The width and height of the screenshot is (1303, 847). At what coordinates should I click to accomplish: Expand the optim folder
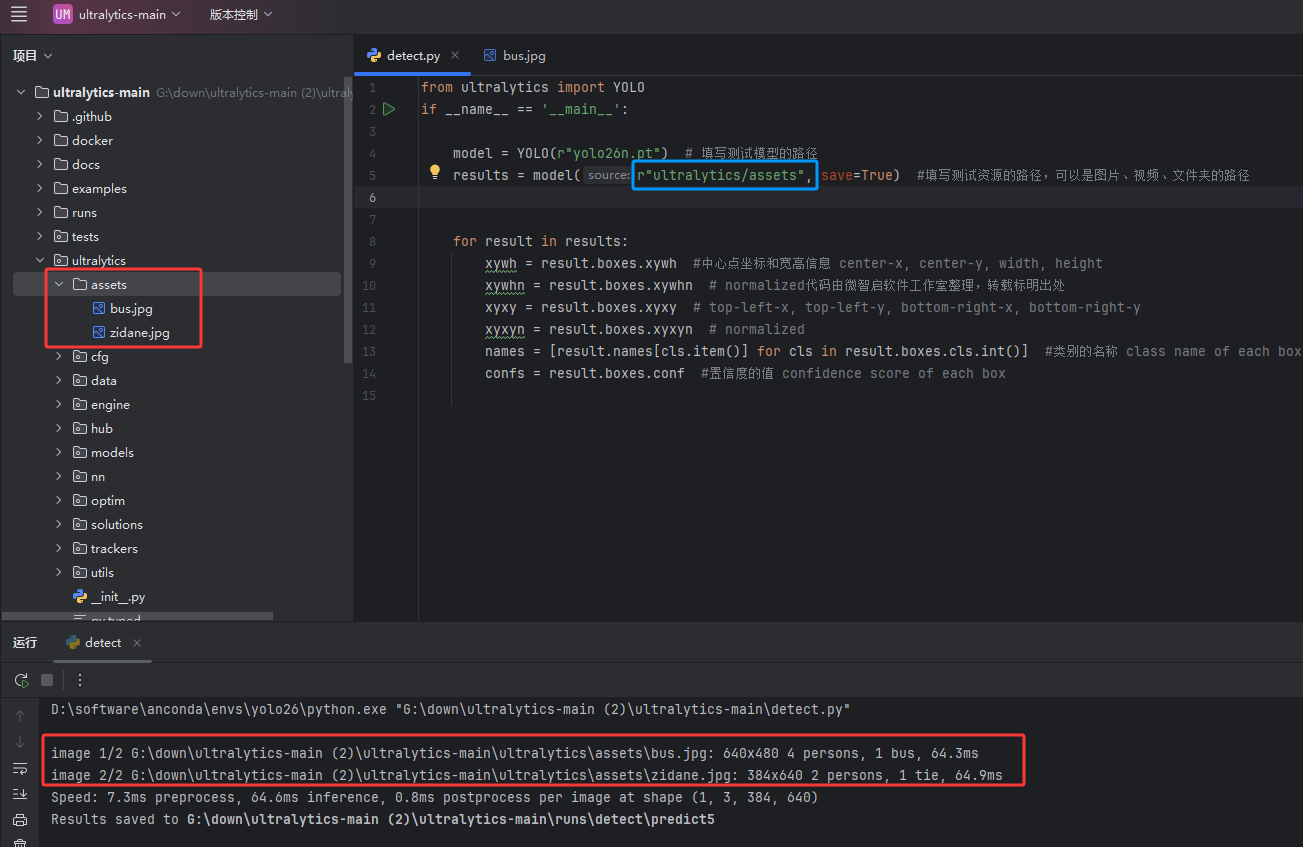click(x=59, y=500)
